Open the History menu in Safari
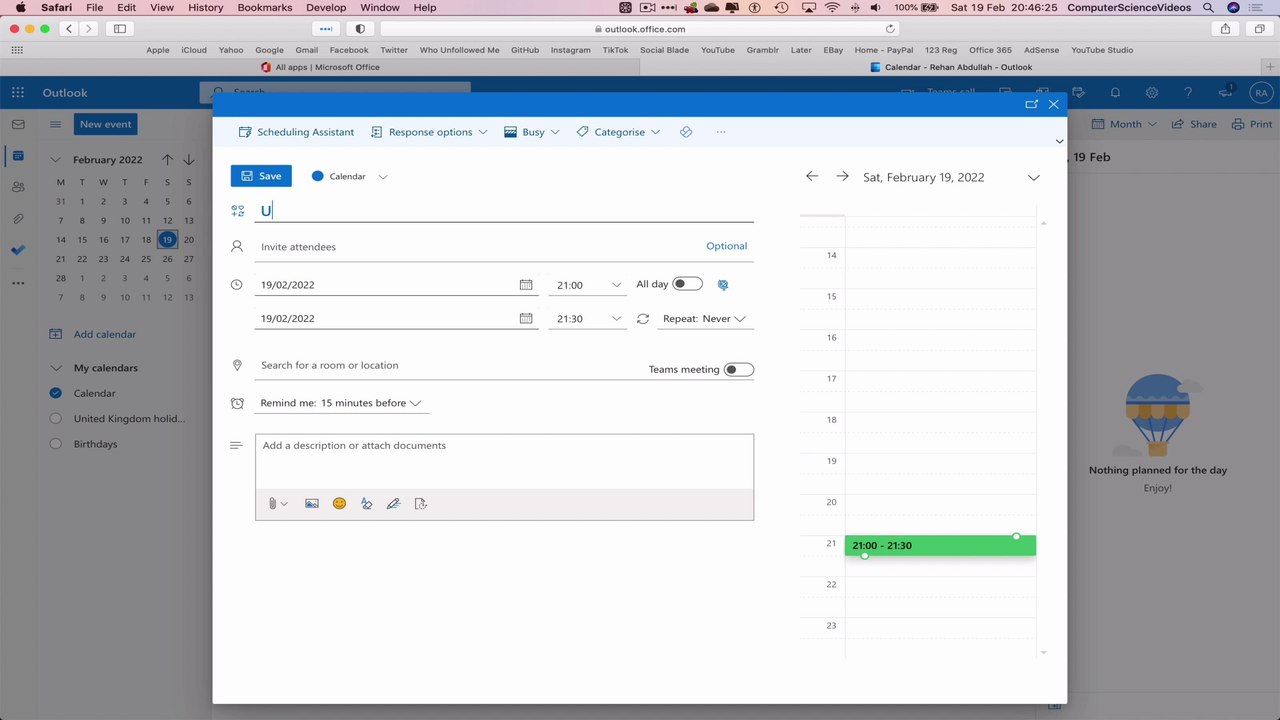The image size is (1280, 720). click(x=206, y=7)
